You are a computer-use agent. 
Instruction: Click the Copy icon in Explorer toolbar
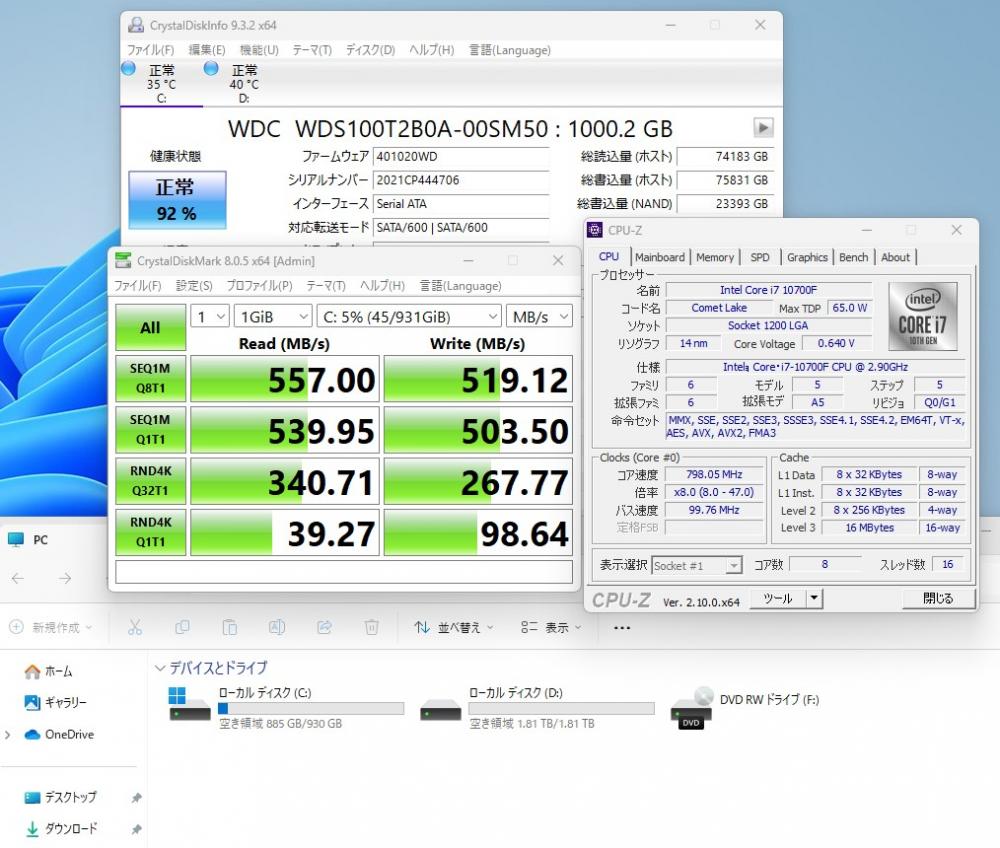182,627
